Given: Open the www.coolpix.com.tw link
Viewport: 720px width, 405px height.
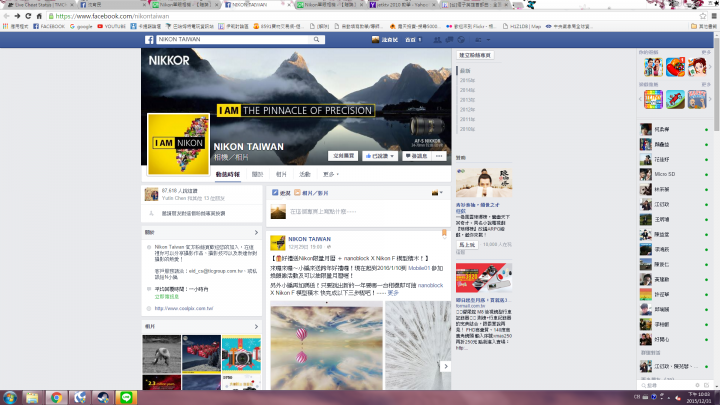Looking at the screenshot, I should coord(184,309).
